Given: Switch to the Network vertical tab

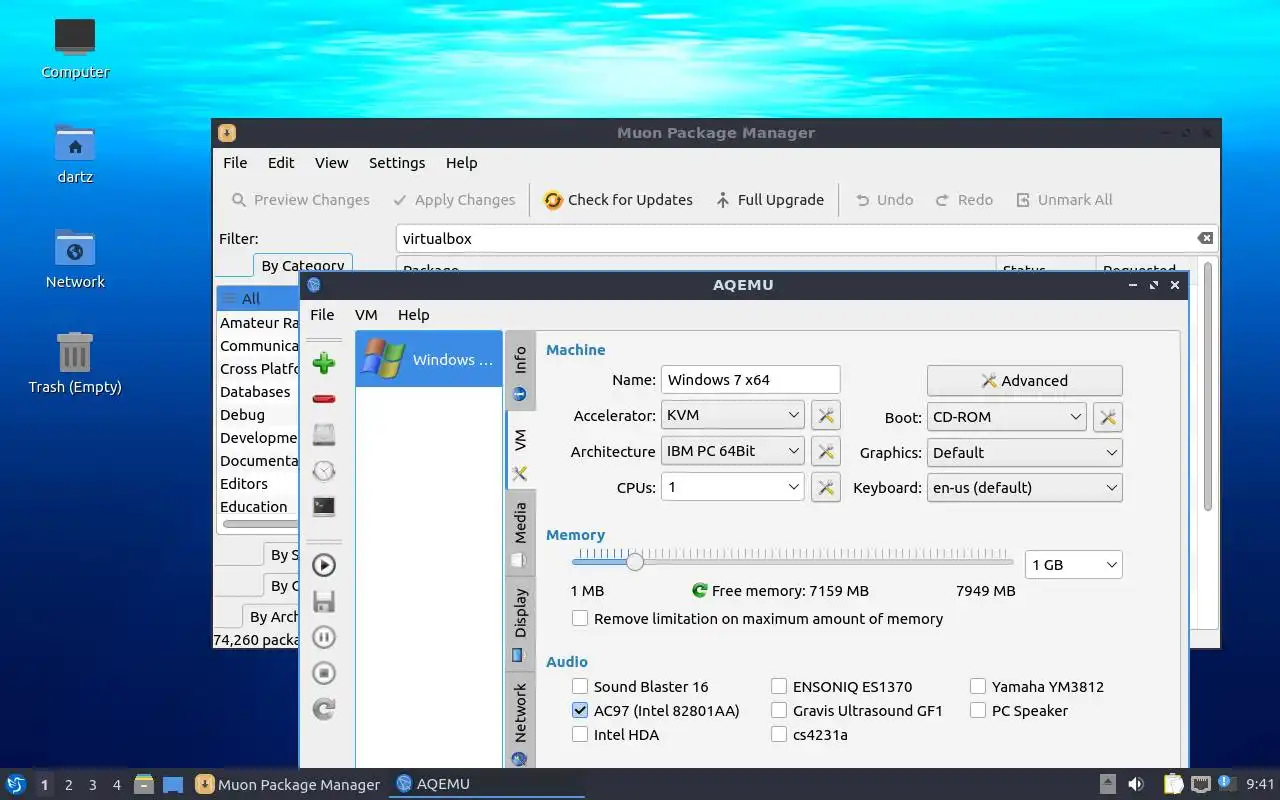Looking at the screenshot, I should click(520, 722).
